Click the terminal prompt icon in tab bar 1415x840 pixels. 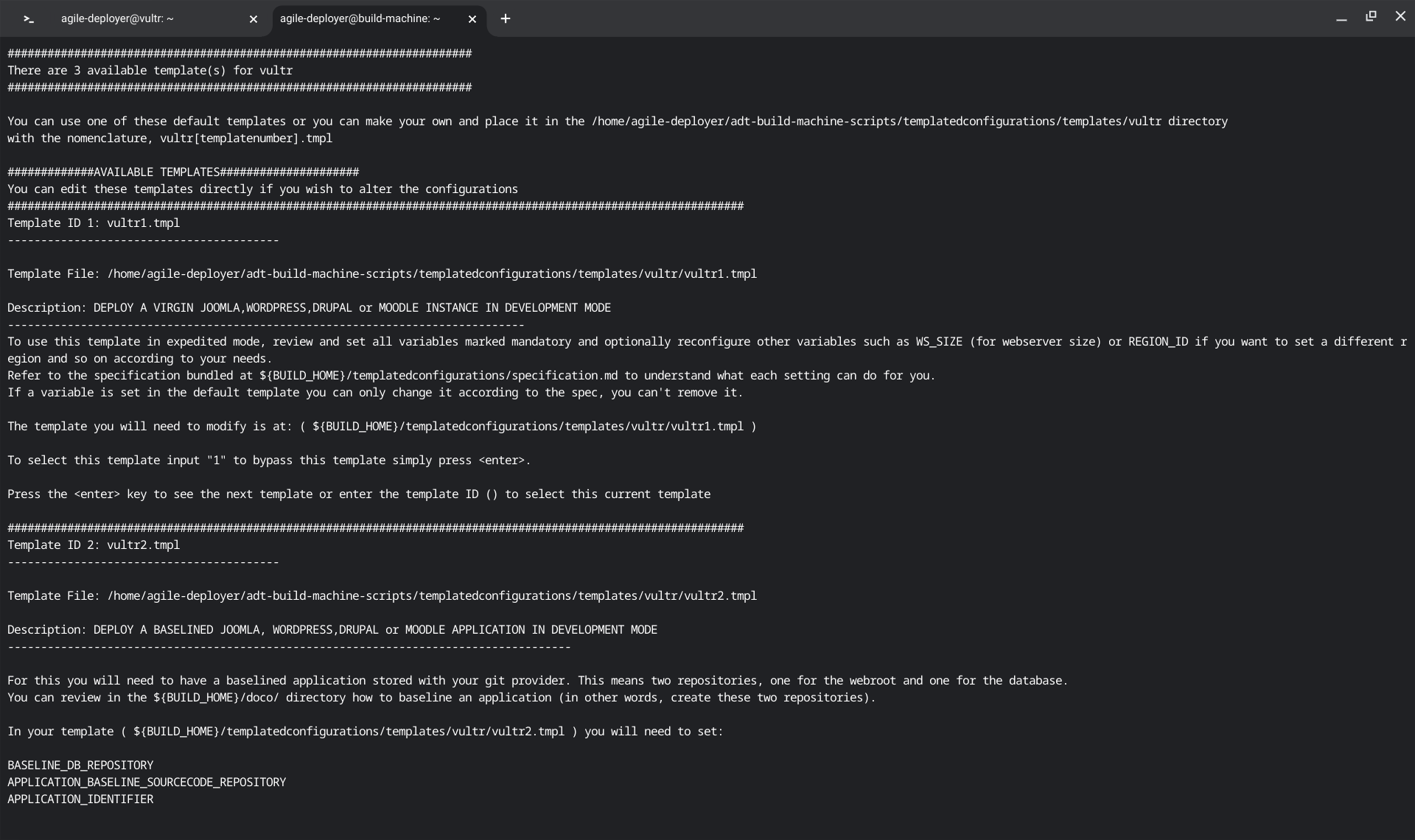coord(29,19)
